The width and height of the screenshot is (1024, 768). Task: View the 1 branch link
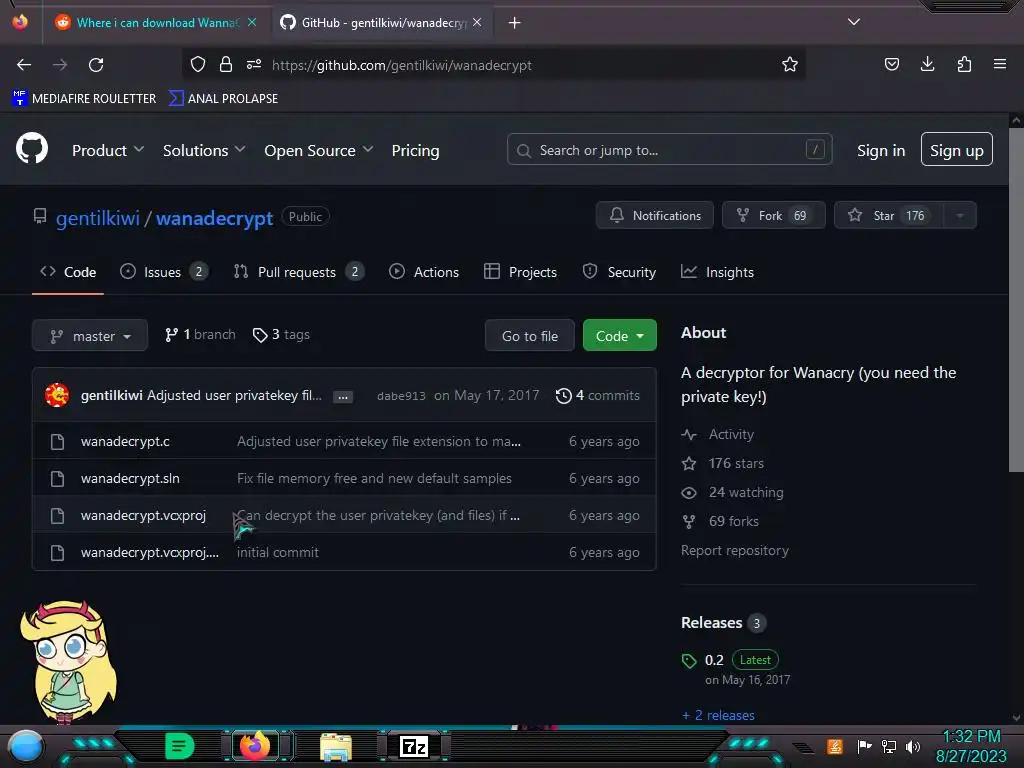point(200,334)
